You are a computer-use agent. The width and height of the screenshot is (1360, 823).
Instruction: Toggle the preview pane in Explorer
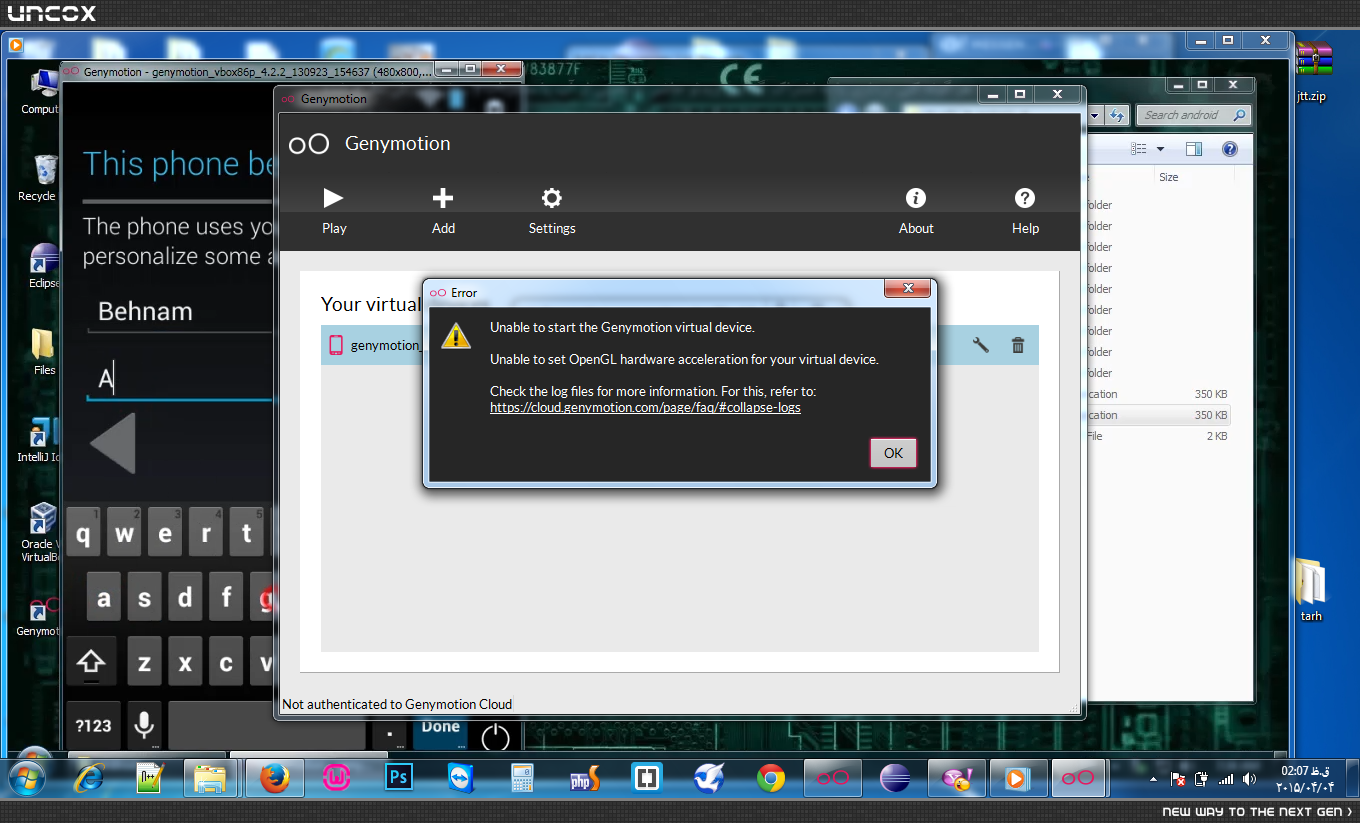point(1193,149)
